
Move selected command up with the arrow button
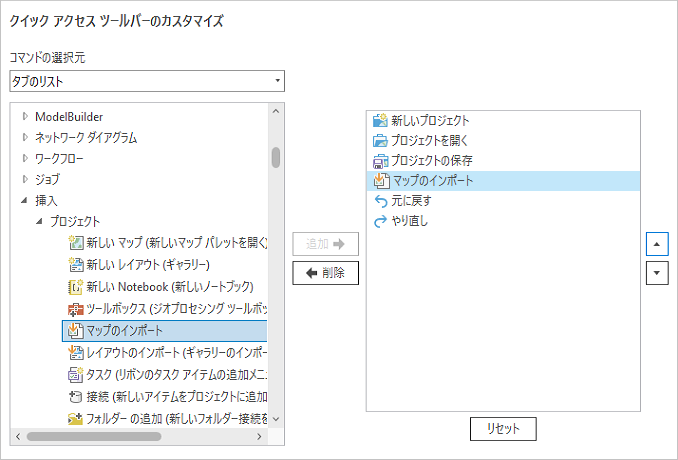(x=657, y=243)
